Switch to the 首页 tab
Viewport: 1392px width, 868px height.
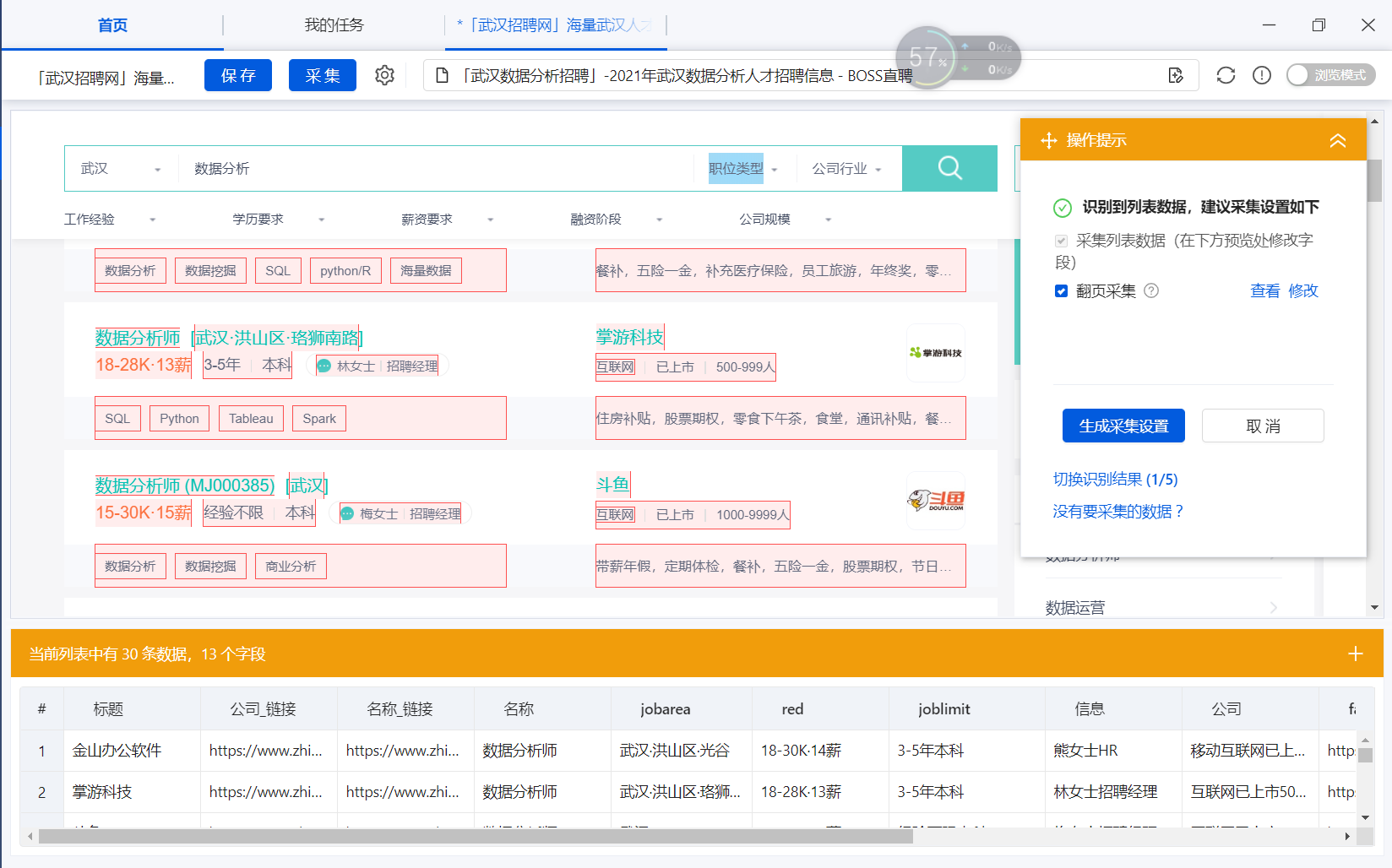(112, 25)
